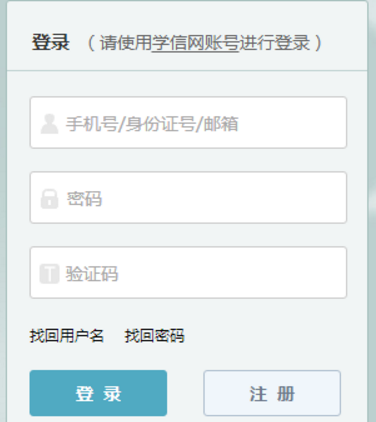Screen dimensions: 376x422
Task: Focus the 验证码 captcha input field
Action: (188, 272)
